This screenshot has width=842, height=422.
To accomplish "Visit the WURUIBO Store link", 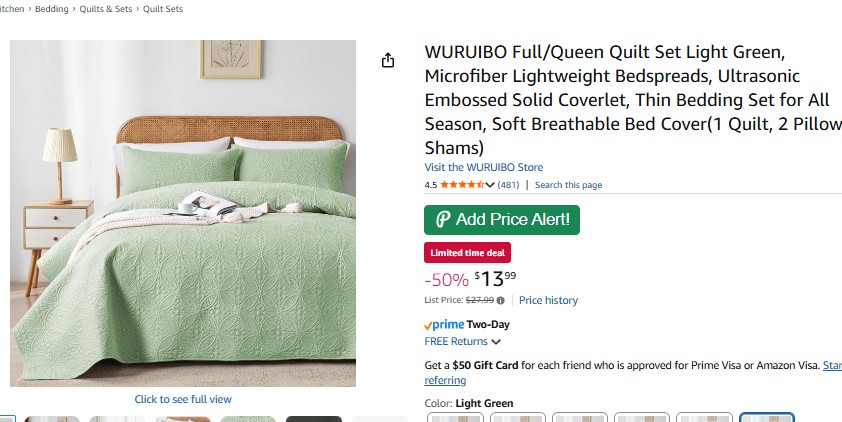I will point(484,167).
